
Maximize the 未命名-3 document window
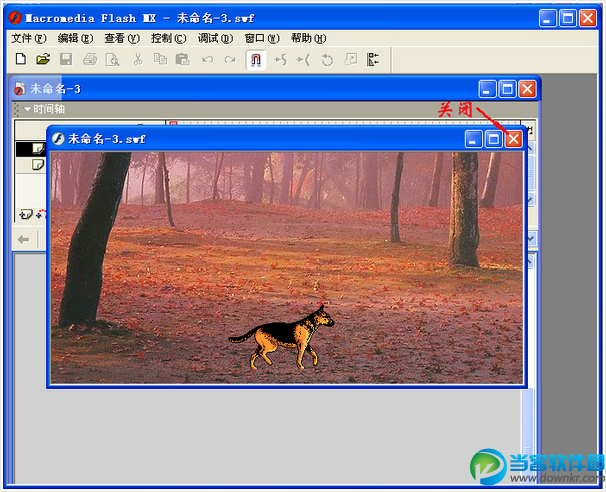pos(507,89)
